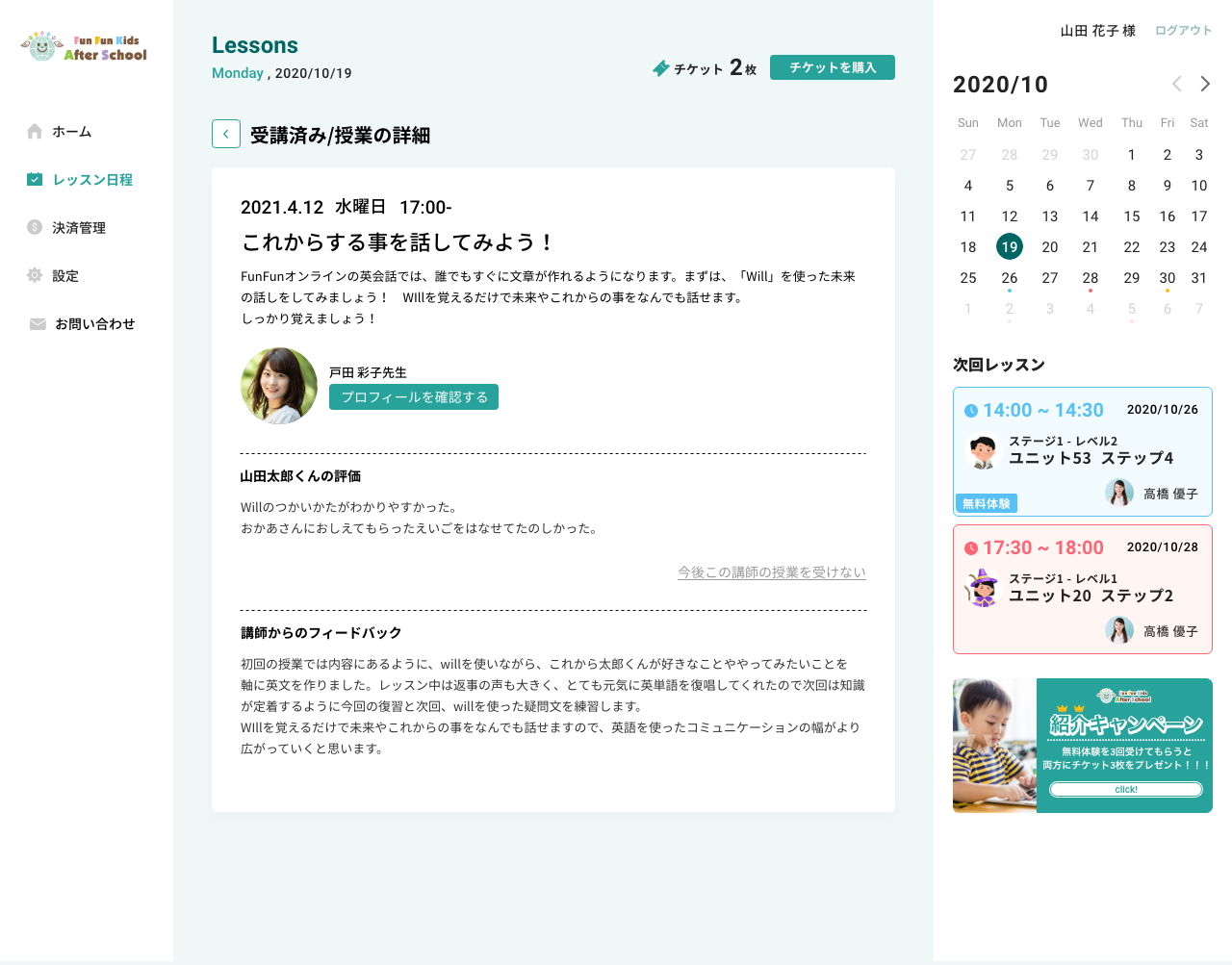
Task: Click the calendar check icon for レッスン日程
Action: click(x=35, y=180)
